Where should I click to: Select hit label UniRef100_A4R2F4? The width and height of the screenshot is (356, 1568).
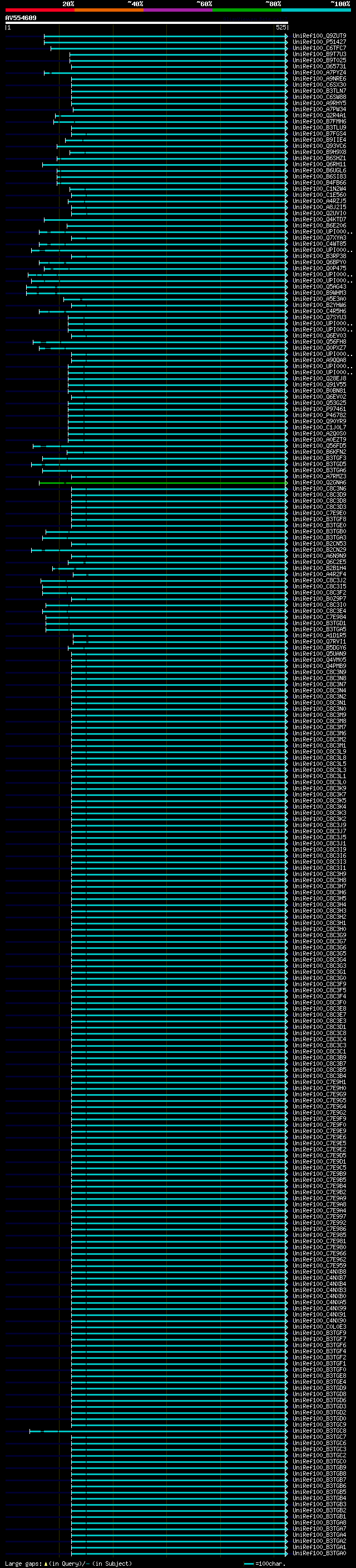[x=319, y=574]
